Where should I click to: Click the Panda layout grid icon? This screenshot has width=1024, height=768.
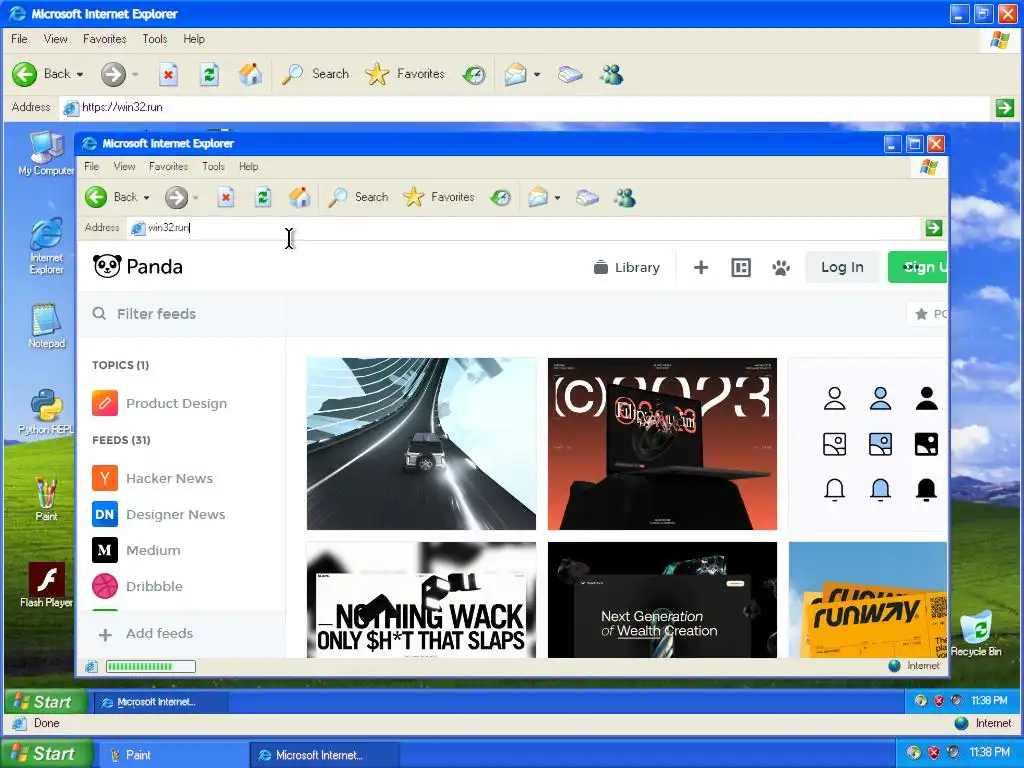coord(741,267)
